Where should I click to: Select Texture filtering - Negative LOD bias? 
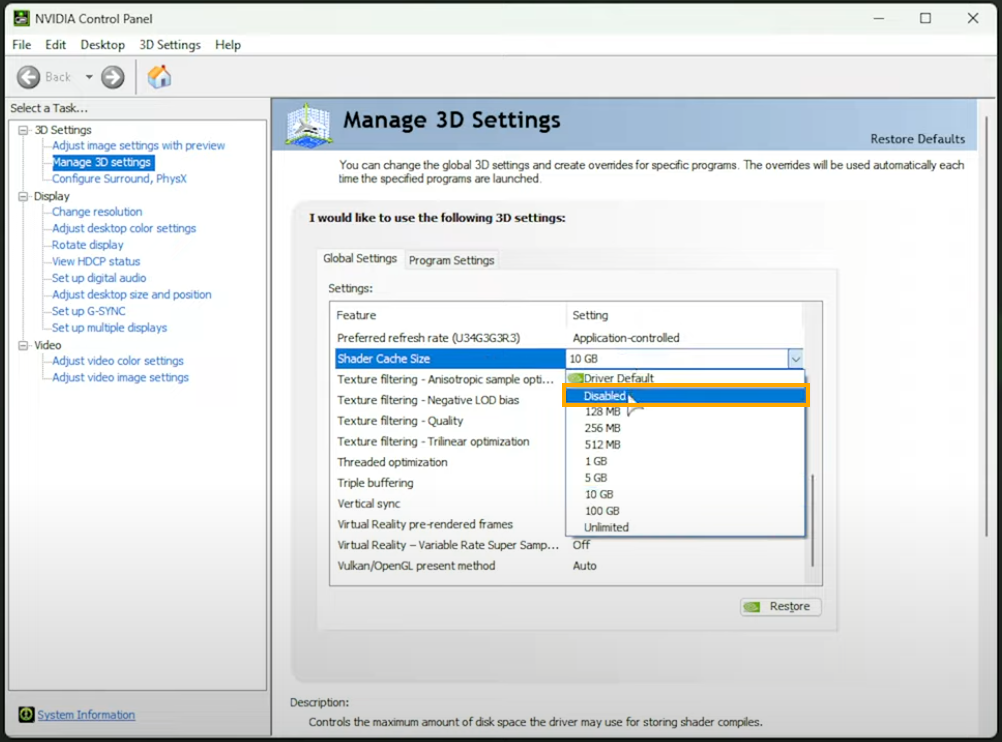pos(450,400)
